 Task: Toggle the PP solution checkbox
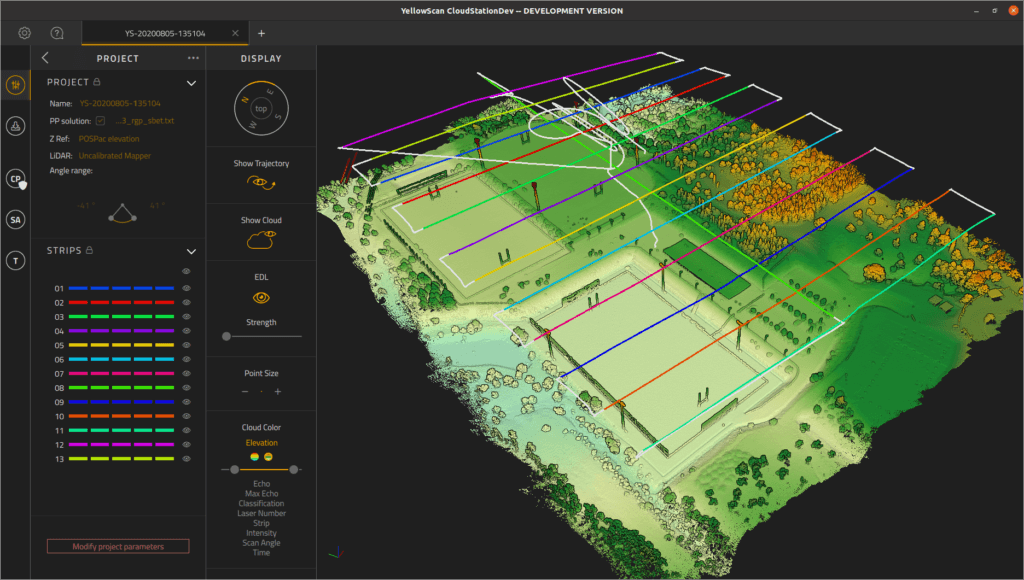100,121
